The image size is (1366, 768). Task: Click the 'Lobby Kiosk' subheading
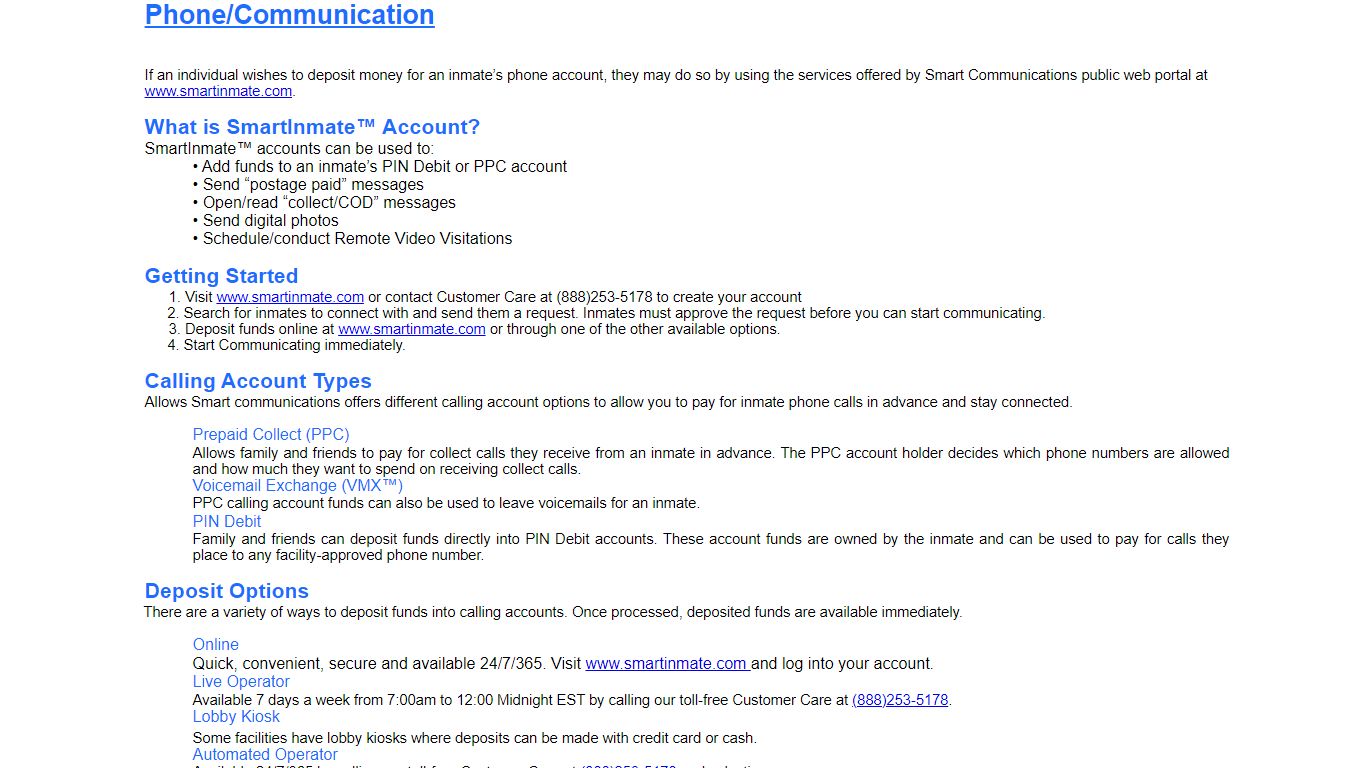pos(236,717)
